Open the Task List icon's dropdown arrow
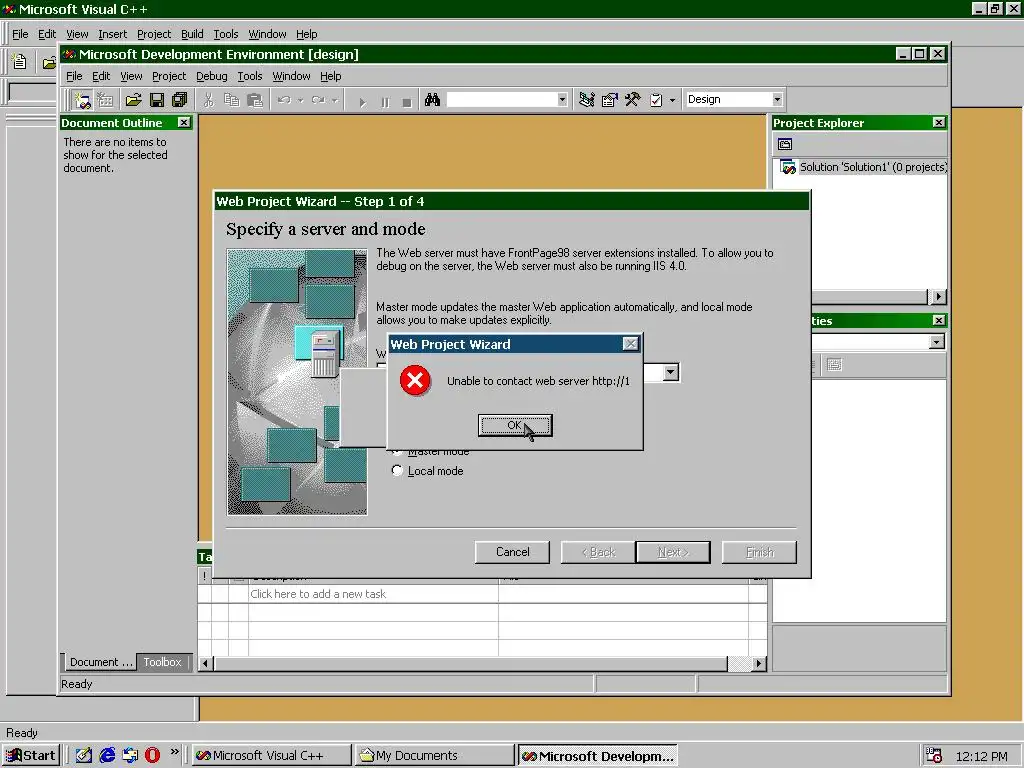This screenshot has height=768, width=1024. (672, 100)
